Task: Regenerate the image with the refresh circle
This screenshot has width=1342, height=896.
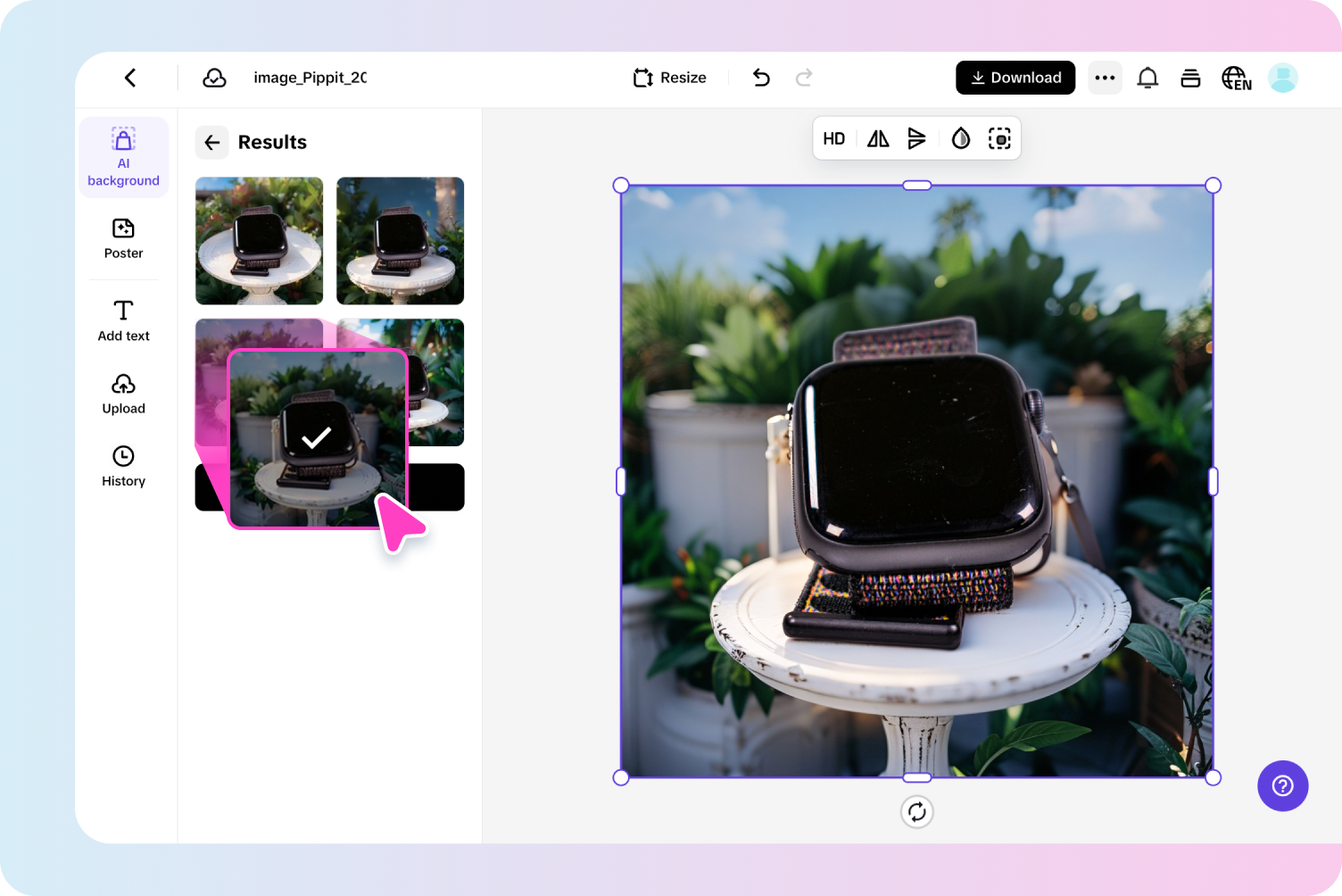Action: point(916,812)
